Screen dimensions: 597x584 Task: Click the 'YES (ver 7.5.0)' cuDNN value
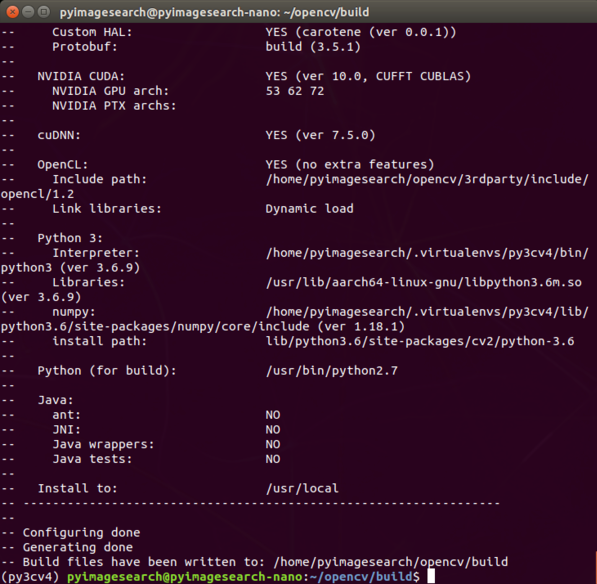[x=320, y=135]
